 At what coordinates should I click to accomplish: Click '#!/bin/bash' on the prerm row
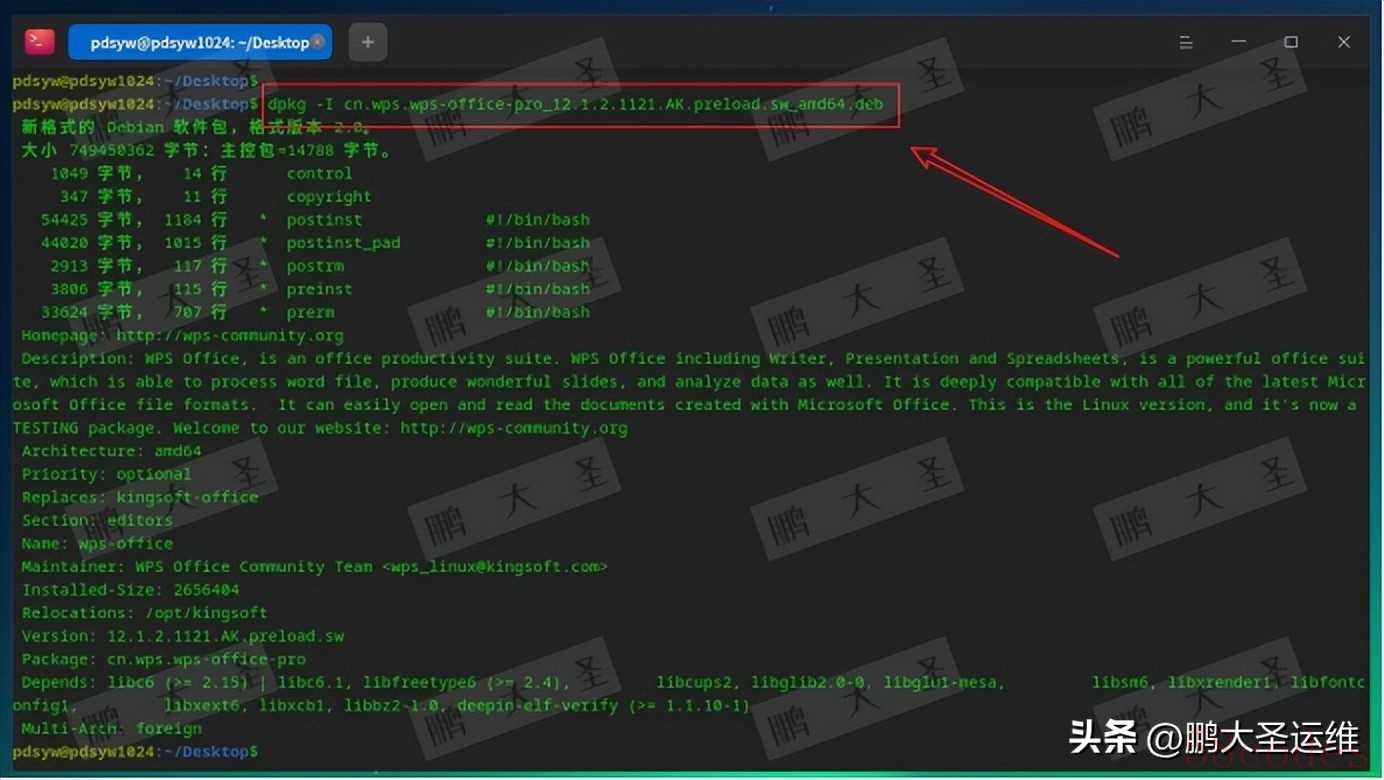point(538,312)
